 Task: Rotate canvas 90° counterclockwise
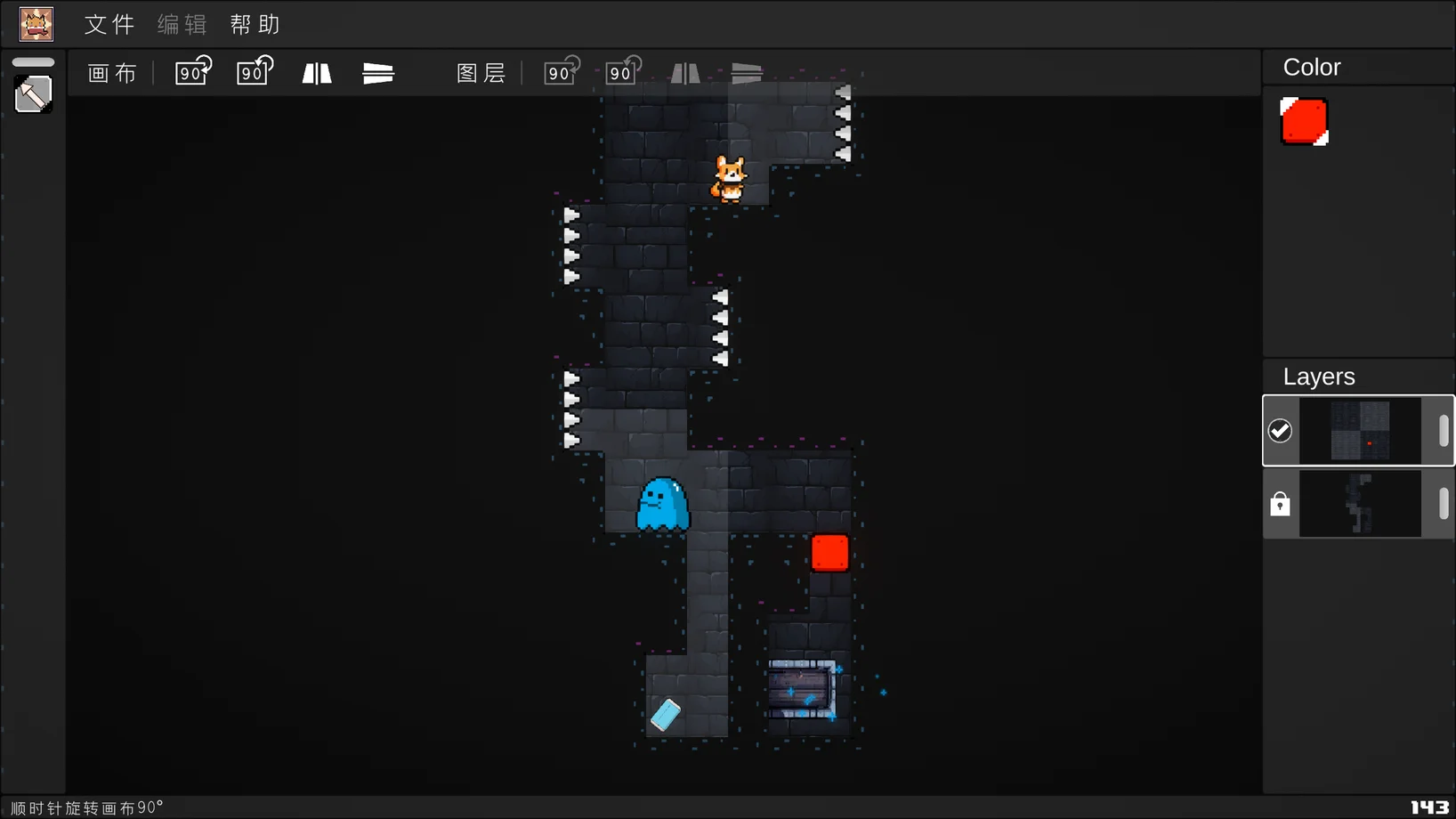pos(255,71)
